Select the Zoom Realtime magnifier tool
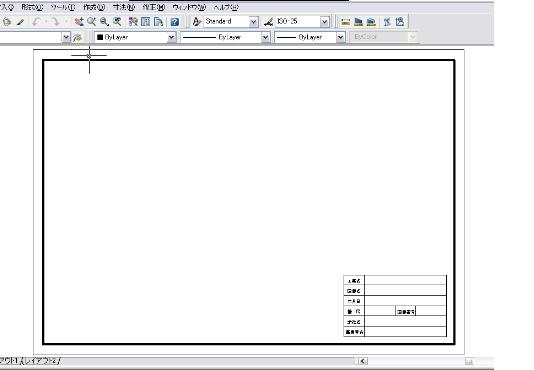The image size is (534, 370). [x=91, y=22]
